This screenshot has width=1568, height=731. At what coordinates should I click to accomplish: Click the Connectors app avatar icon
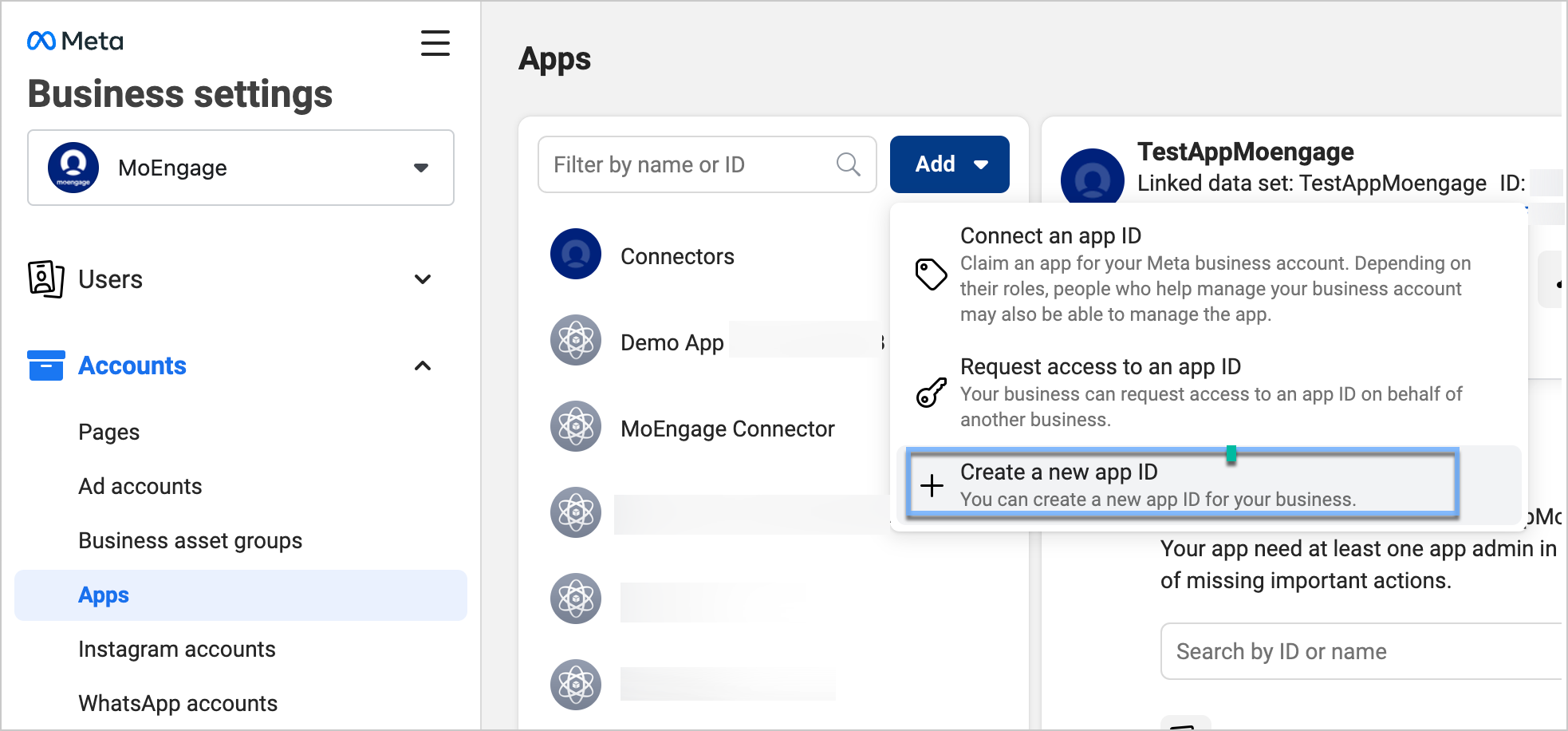point(575,255)
